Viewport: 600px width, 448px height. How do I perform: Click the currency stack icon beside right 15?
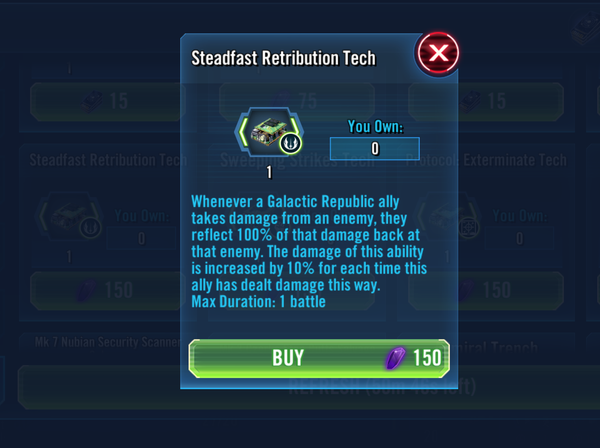click(471, 102)
